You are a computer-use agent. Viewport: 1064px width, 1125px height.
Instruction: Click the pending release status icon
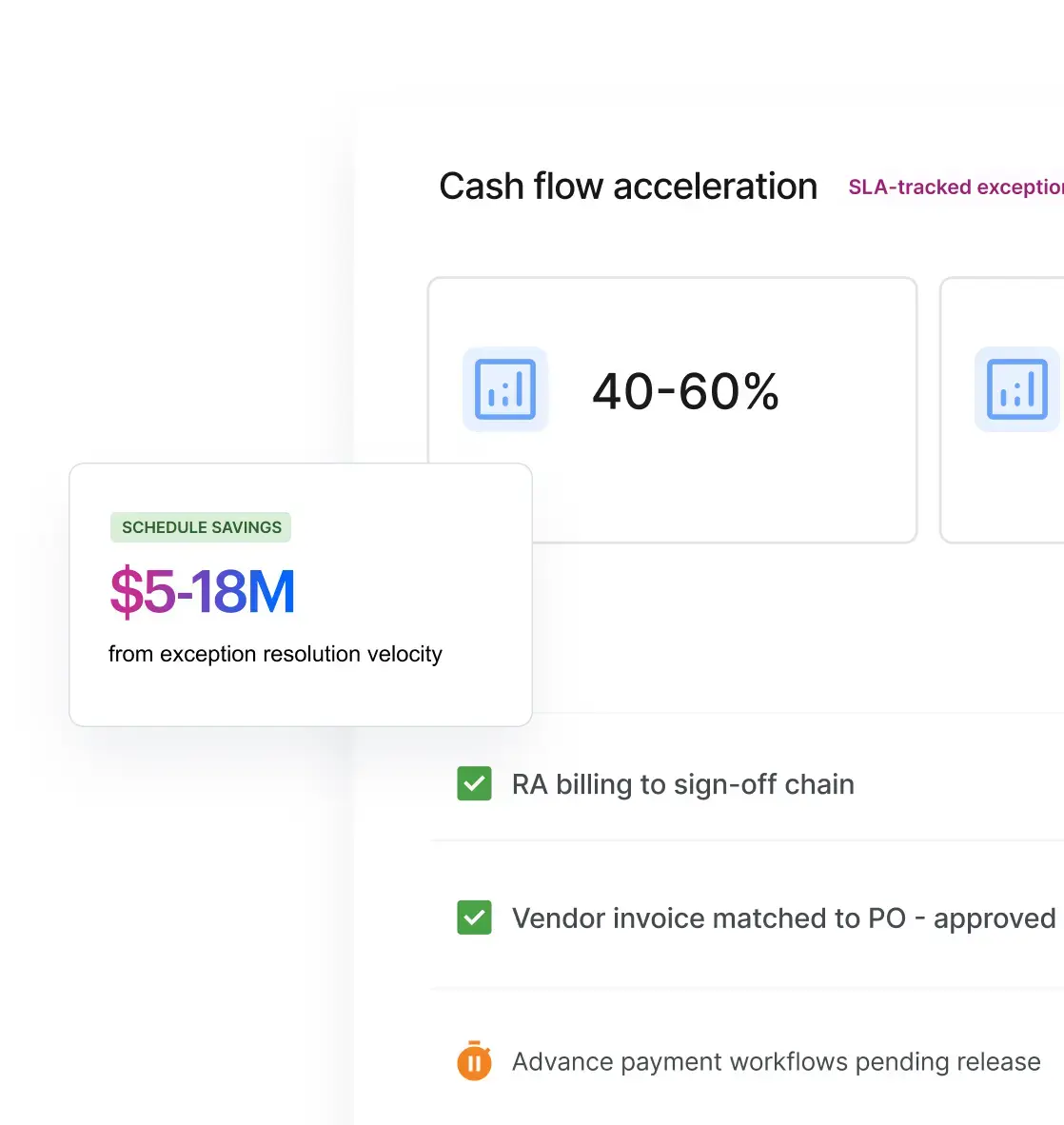coord(474,1060)
